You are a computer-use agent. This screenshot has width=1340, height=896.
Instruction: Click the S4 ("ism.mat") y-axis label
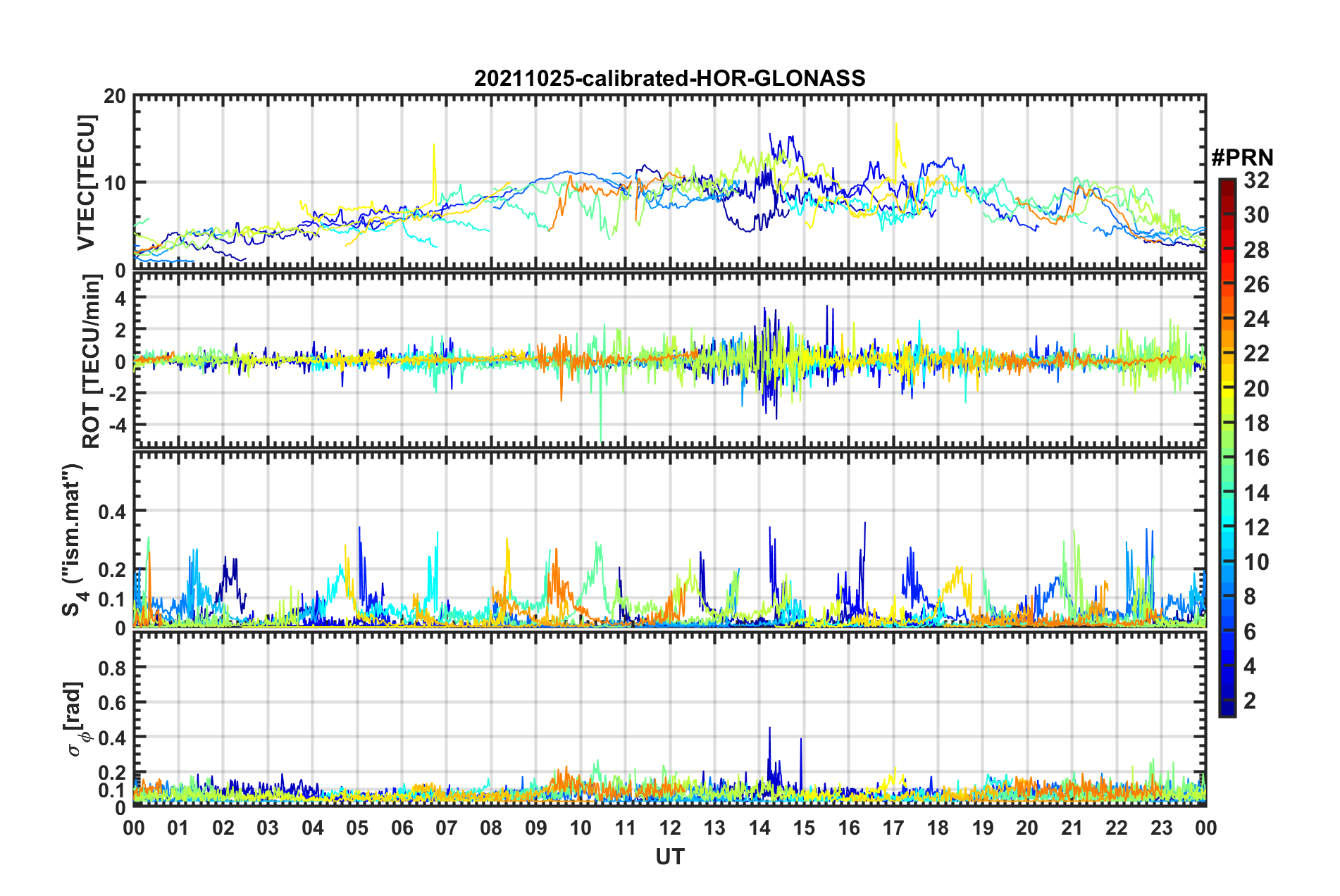[x=75, y=540]
